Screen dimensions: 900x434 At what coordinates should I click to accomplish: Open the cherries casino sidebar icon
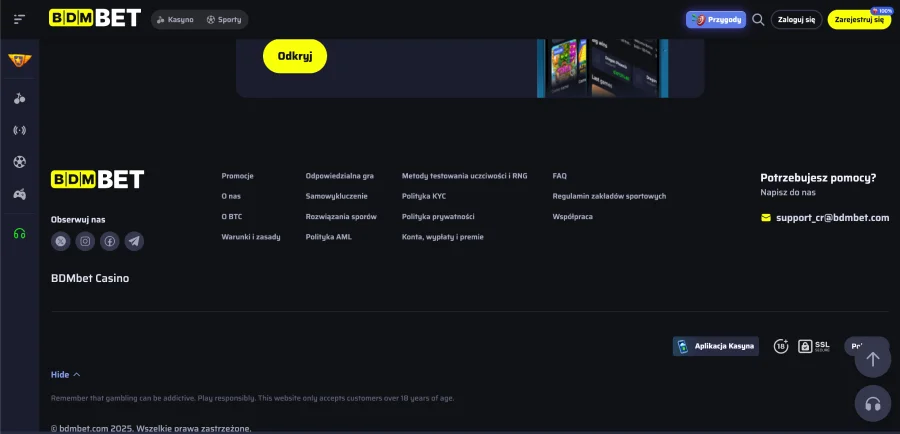[20, 98]
